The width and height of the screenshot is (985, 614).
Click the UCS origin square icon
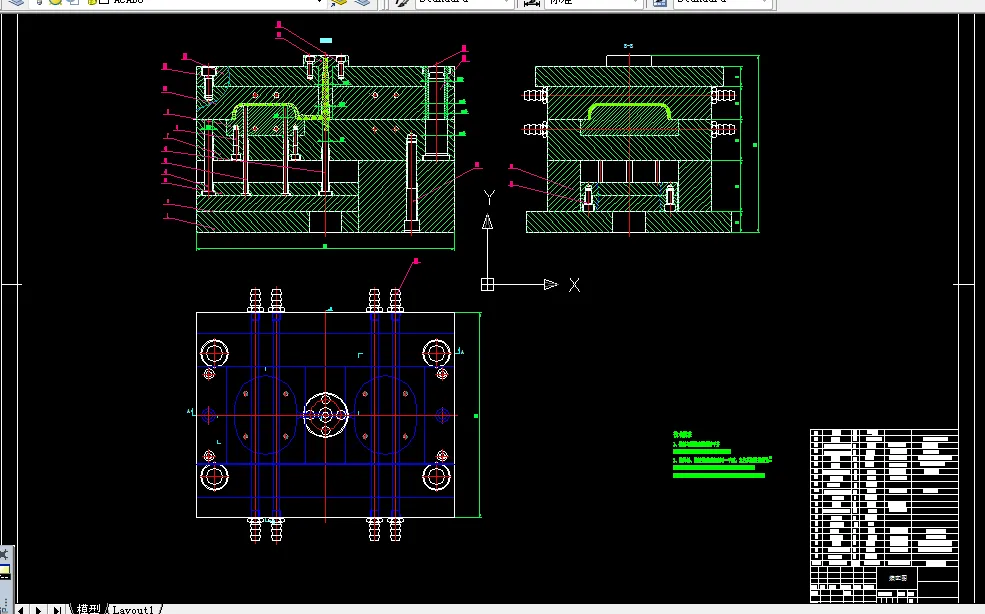coord(487,284)
